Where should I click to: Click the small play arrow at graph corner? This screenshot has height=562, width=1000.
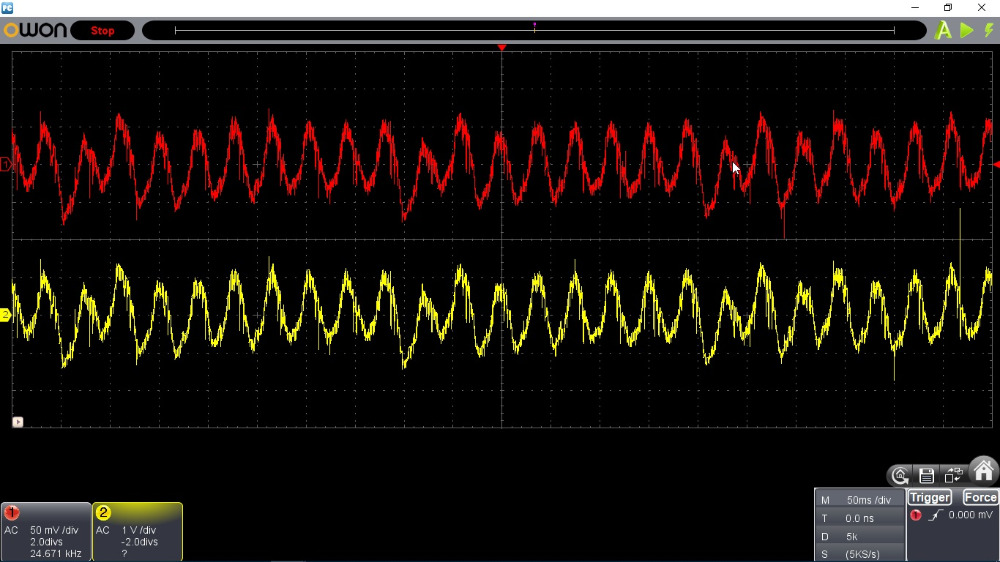[17, 422]
